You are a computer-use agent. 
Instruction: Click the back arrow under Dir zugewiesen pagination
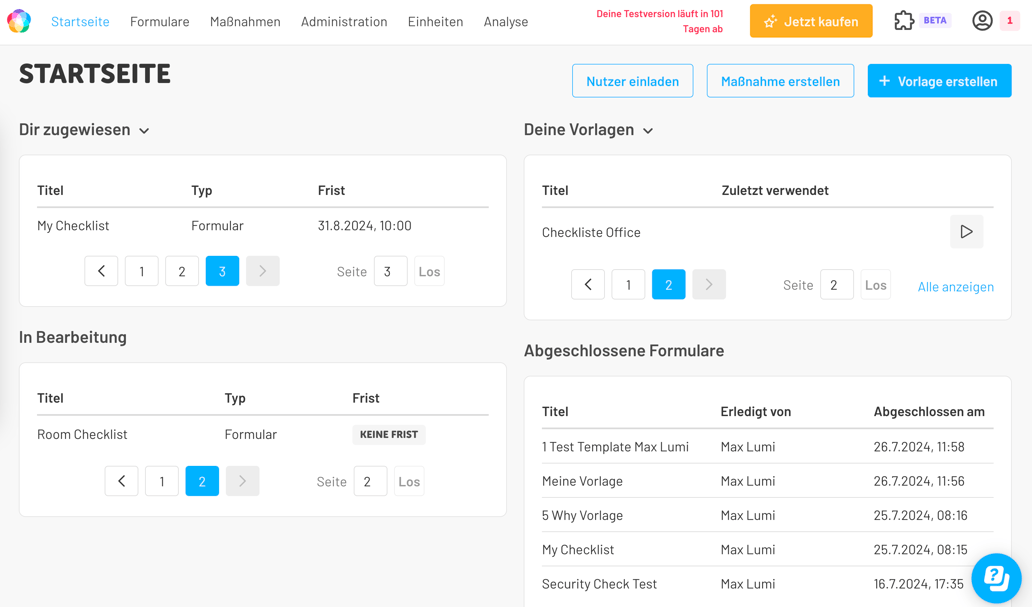pyautogui.click(x=100, y=270)
